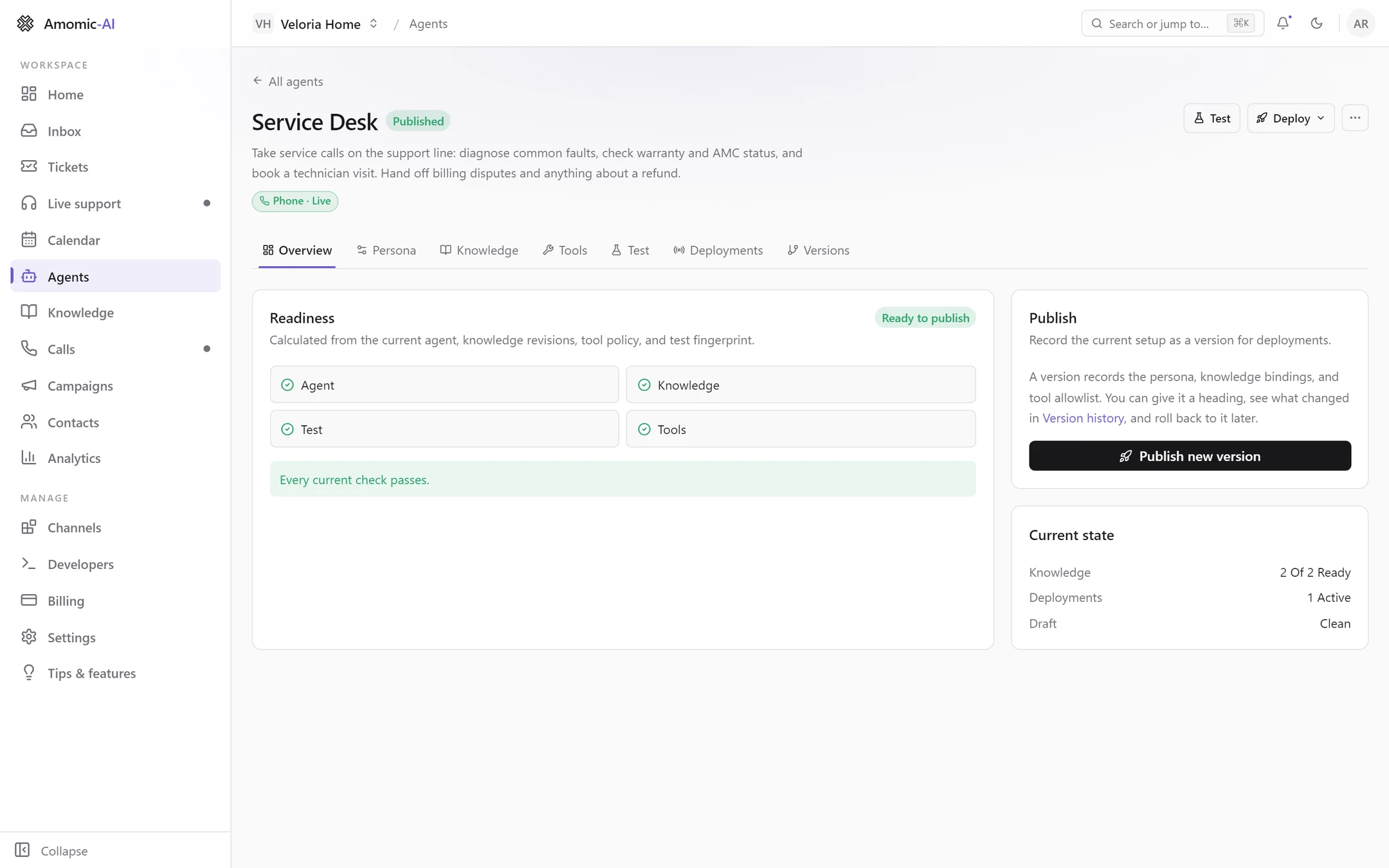1389x868 pixels.
Task: Open Campaigns in the sidebar
Action: tap(116, 385)
